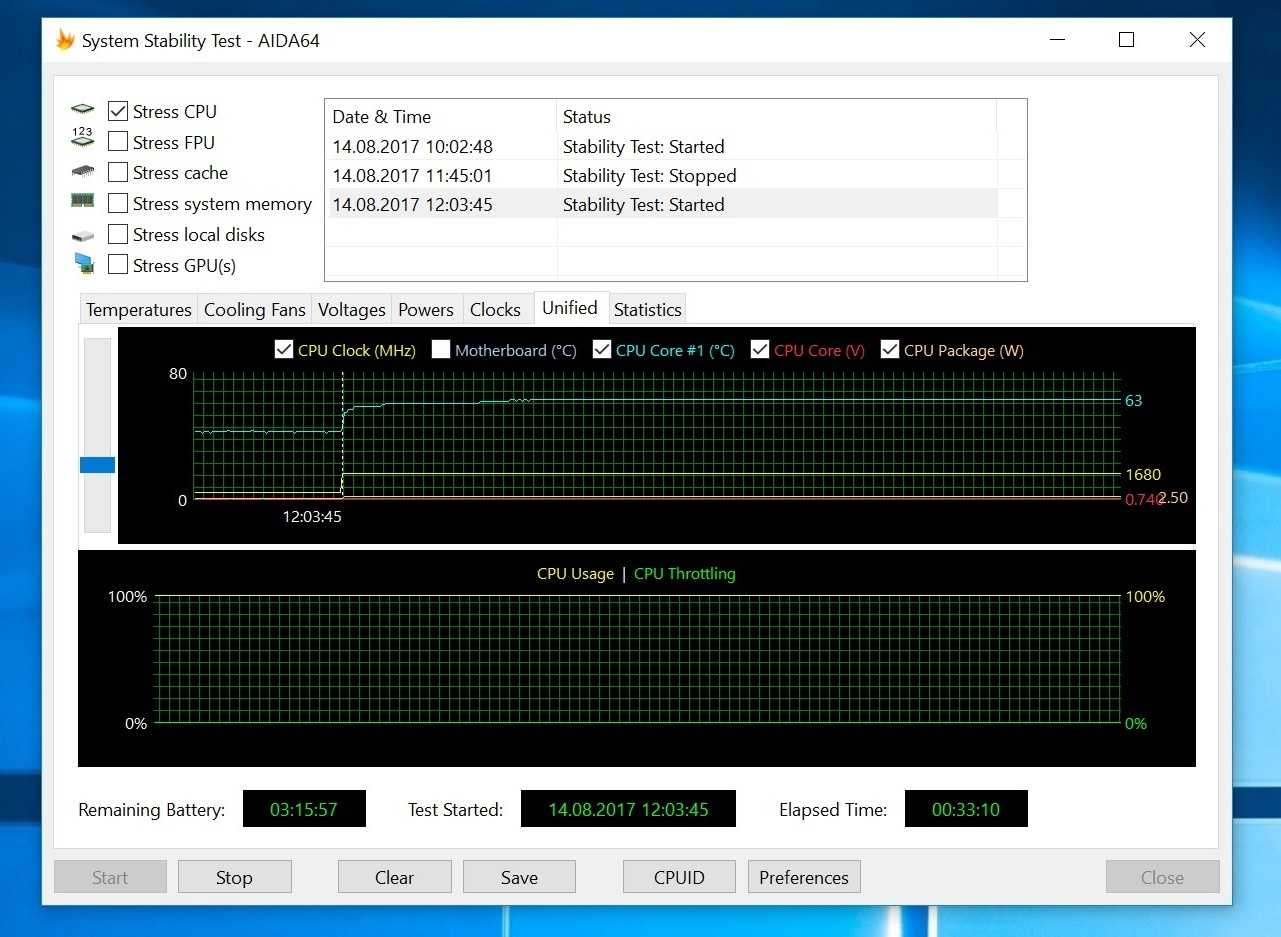1281x937 pixels.
Task: Click the cache chip icon
Action: pos(82,171)
